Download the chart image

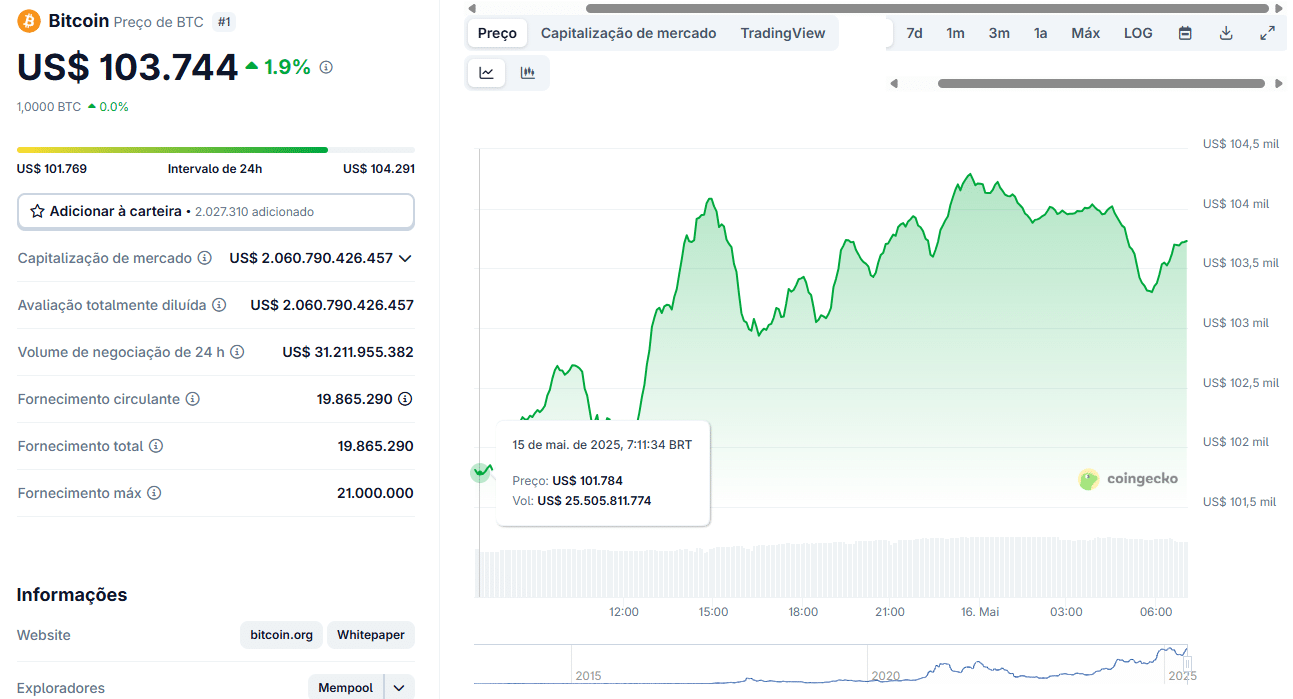[1225, 33]
